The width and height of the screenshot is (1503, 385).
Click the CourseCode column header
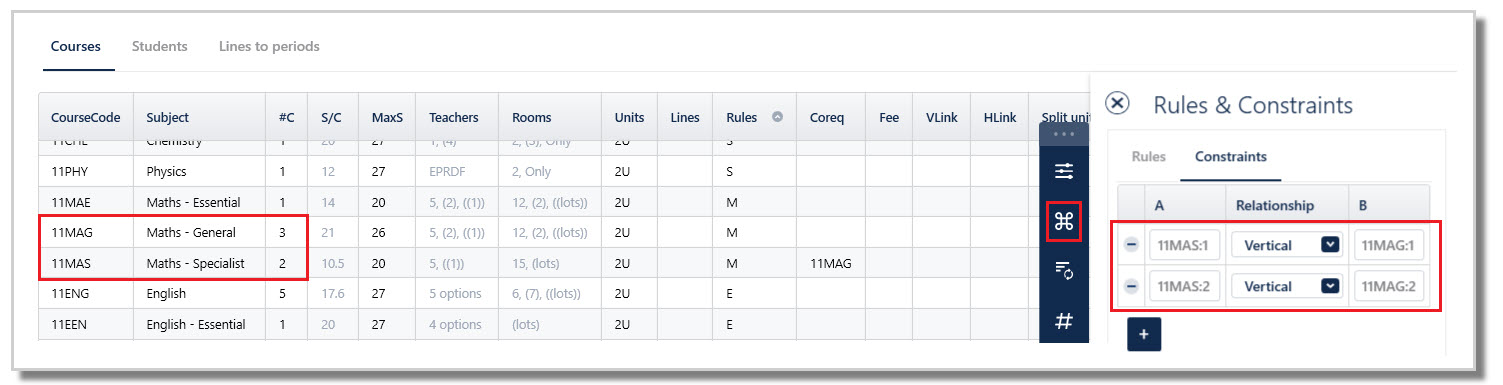86,117
